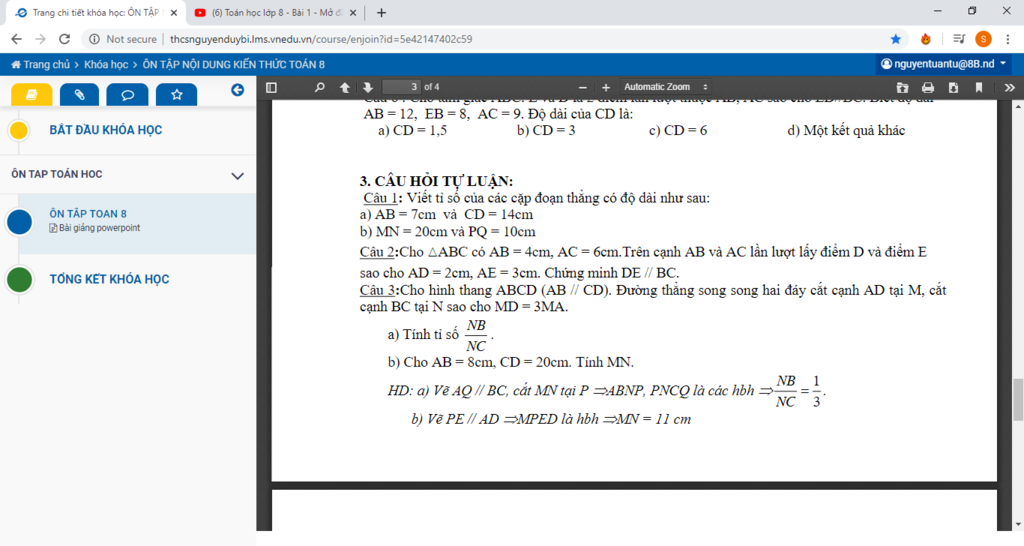Go to Khóa học breadcrumb
The image size is (1024, 546).
[x=106, y=65]
